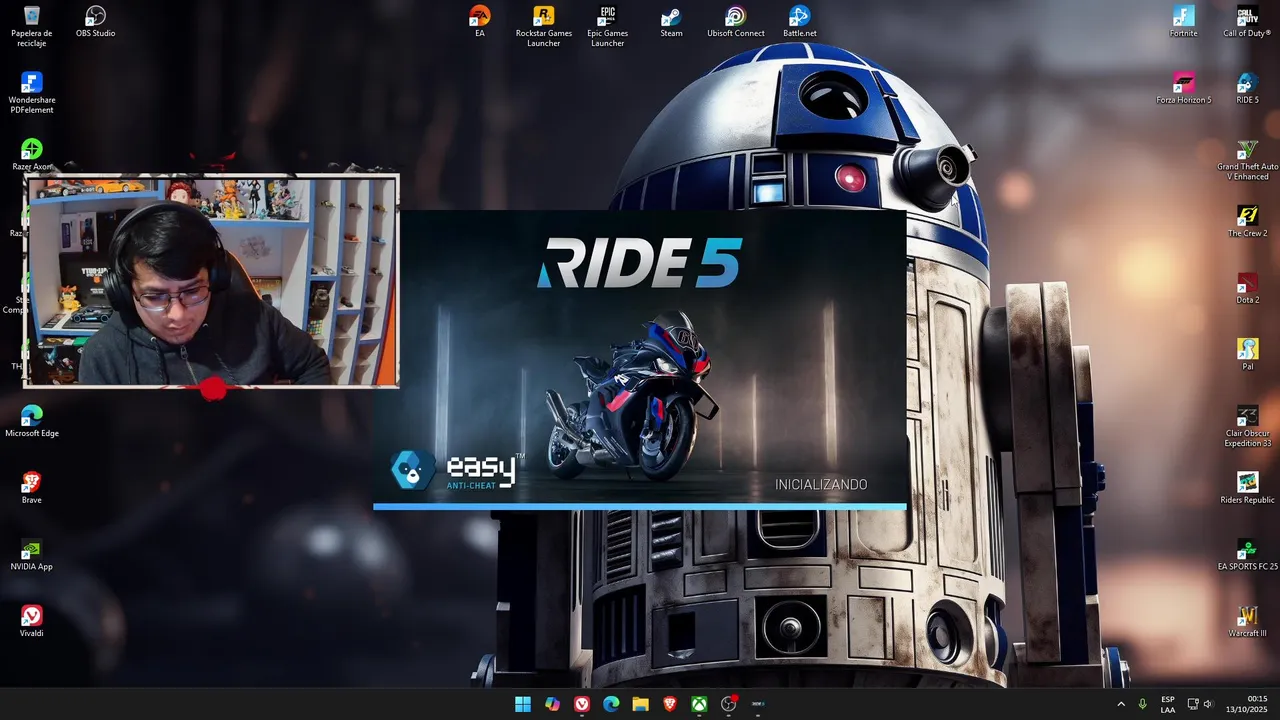Click the RIDE 5 splash title logo

639,263
